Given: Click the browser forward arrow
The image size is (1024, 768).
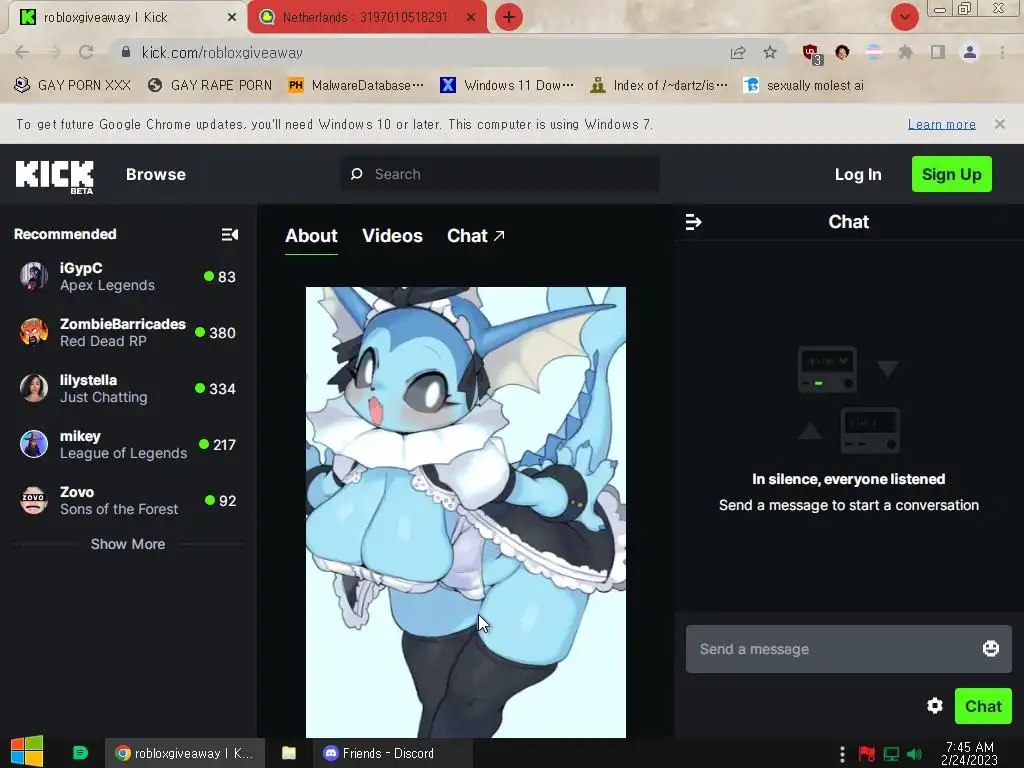Looking at the screenshot, I should (54, 52).
